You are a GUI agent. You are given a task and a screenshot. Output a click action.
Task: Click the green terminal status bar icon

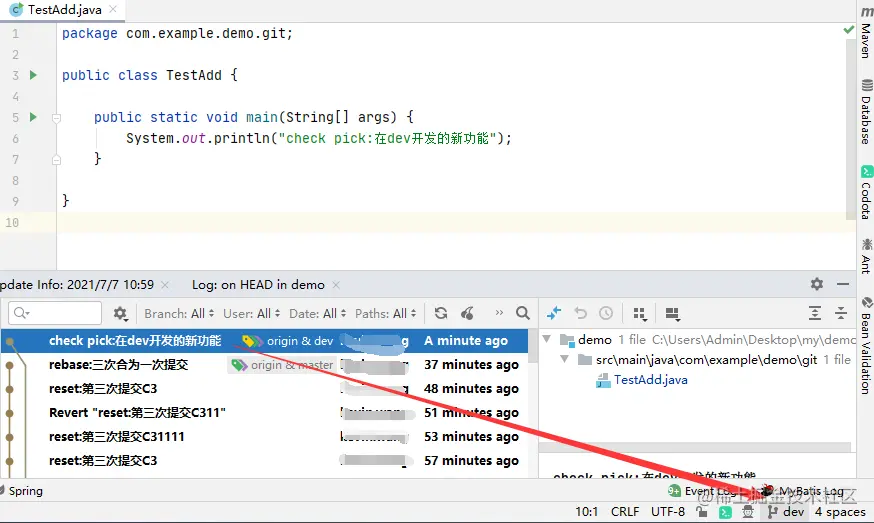point(725,512)
